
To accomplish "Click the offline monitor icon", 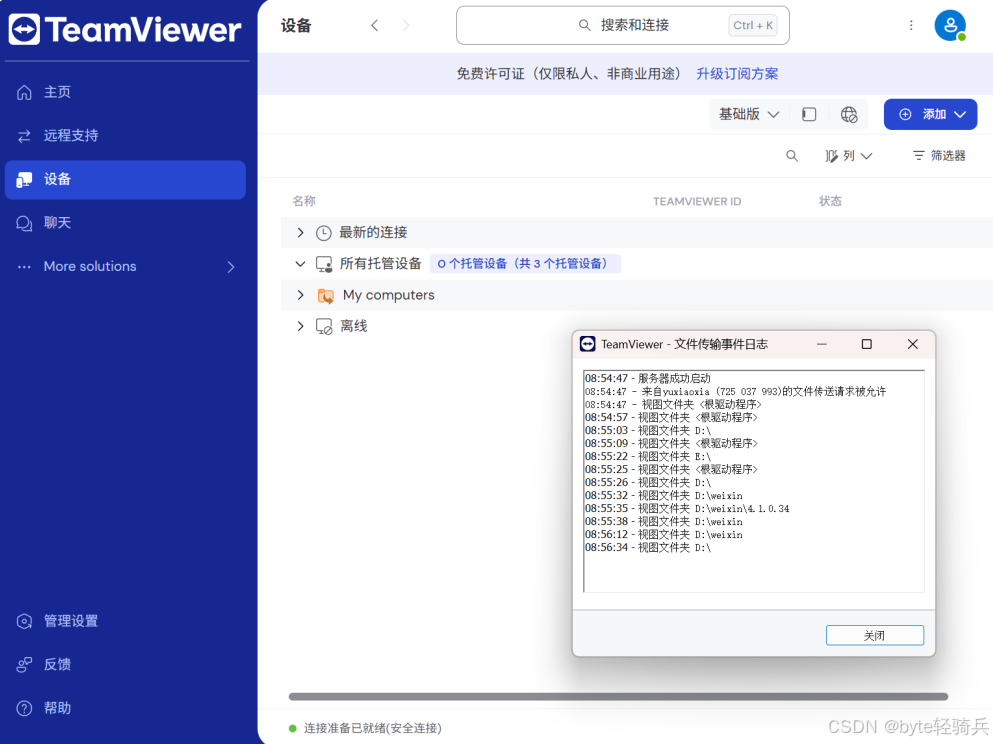I will pyautogui.click(x=324, y=327).
